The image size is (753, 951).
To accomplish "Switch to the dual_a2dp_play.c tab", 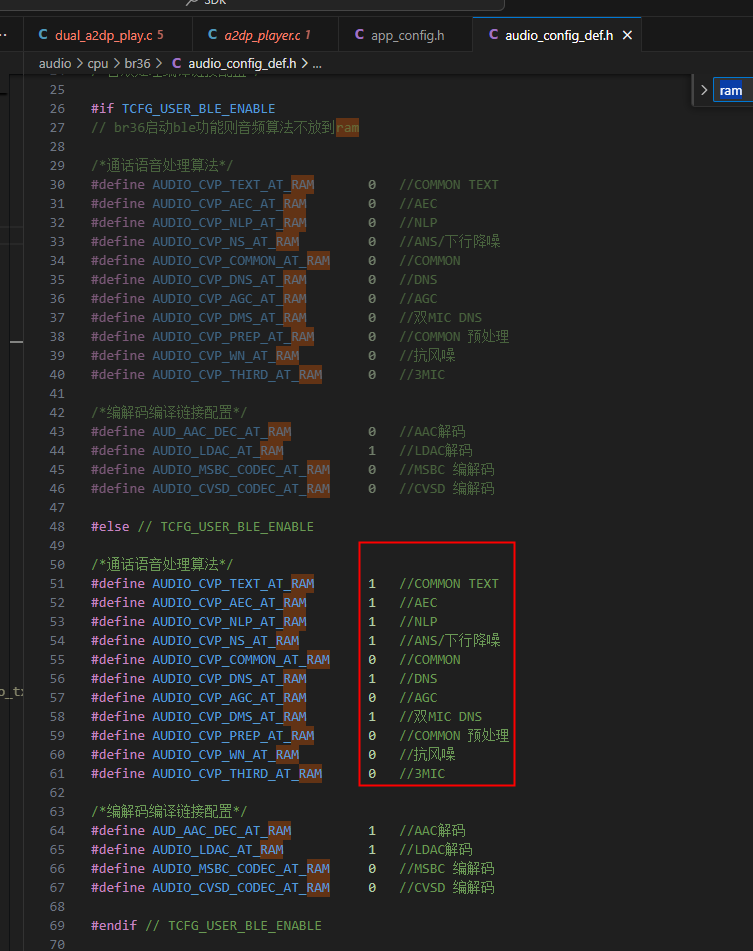I will [x=108, y=35].
